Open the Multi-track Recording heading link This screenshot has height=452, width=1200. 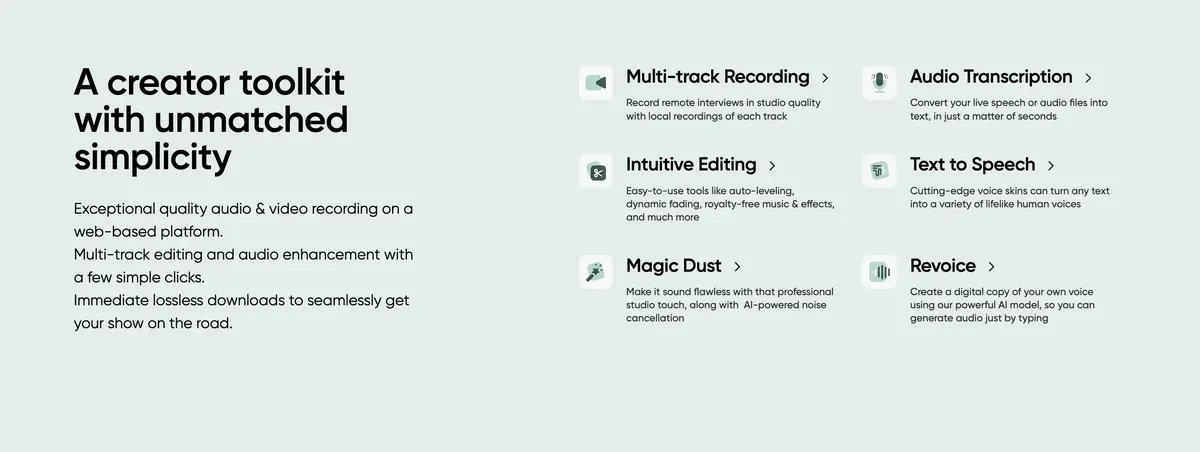click(718, 77)
